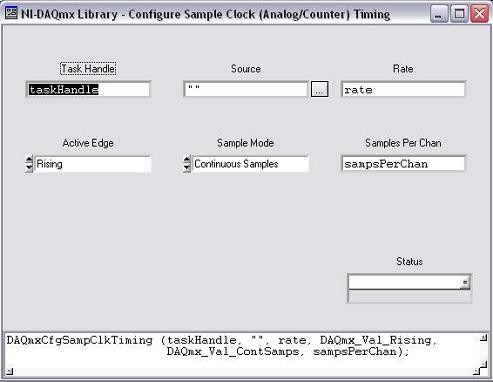Click the Rate input field
This screenshot has width=493, height=382.
pos(403,89)
